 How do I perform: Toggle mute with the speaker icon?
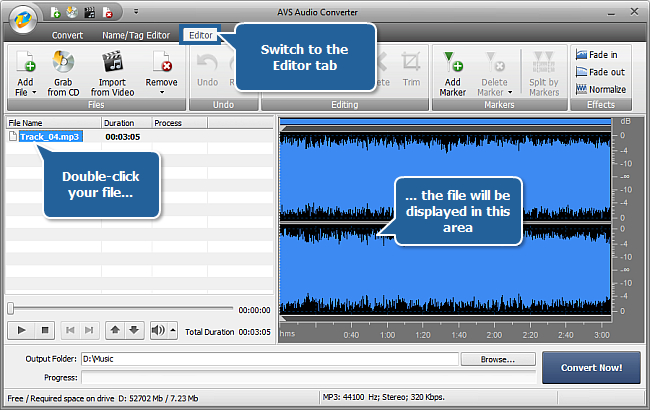click(x=158, y=330)
